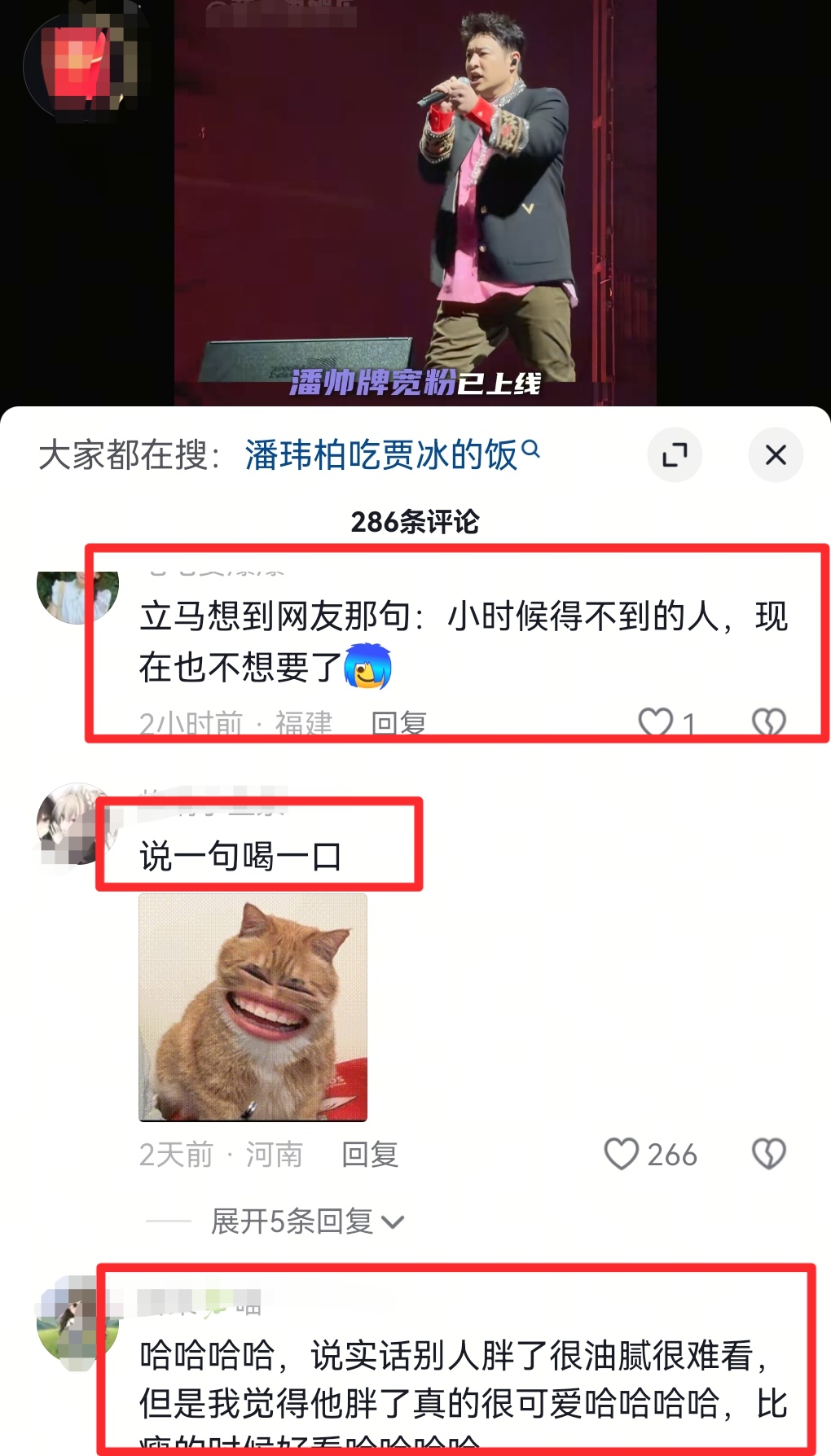The width and height of the screenshot is (831, 1456).
Task: Open avatar of 说一句喝一口 commenter
Action: (x=72, y=824)
